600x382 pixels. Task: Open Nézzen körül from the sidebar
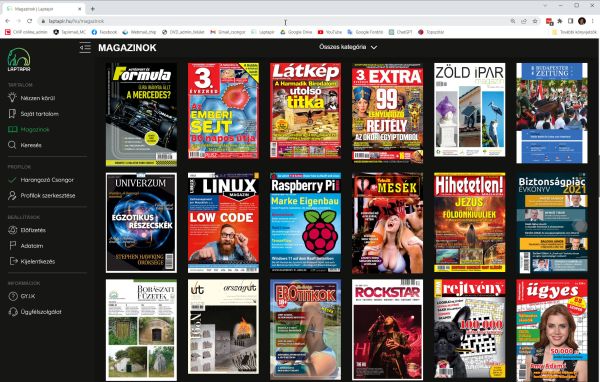(38, 98)
